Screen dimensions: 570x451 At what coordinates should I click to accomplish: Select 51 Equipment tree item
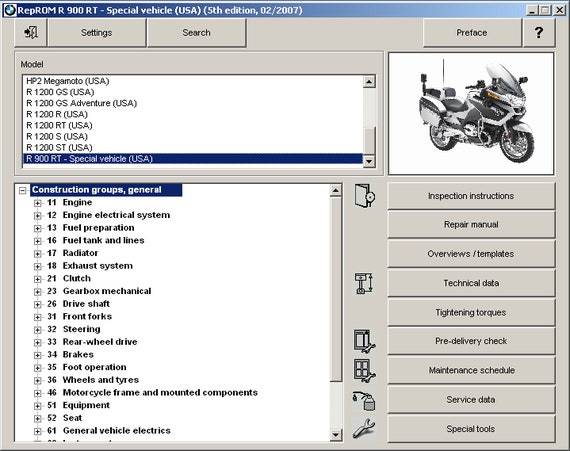pyautogui.click(x=78, y=405)
